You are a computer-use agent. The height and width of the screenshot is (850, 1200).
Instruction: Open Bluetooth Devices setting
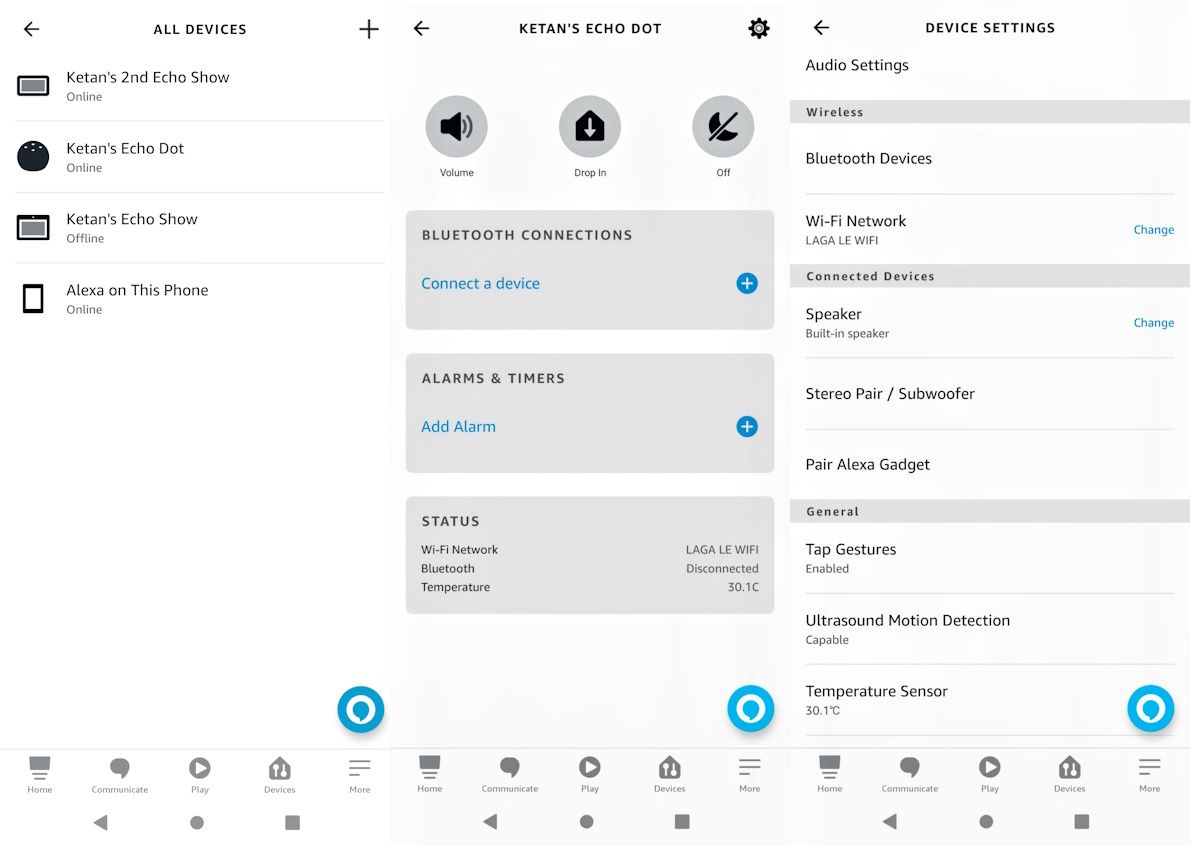pos(990,159)
